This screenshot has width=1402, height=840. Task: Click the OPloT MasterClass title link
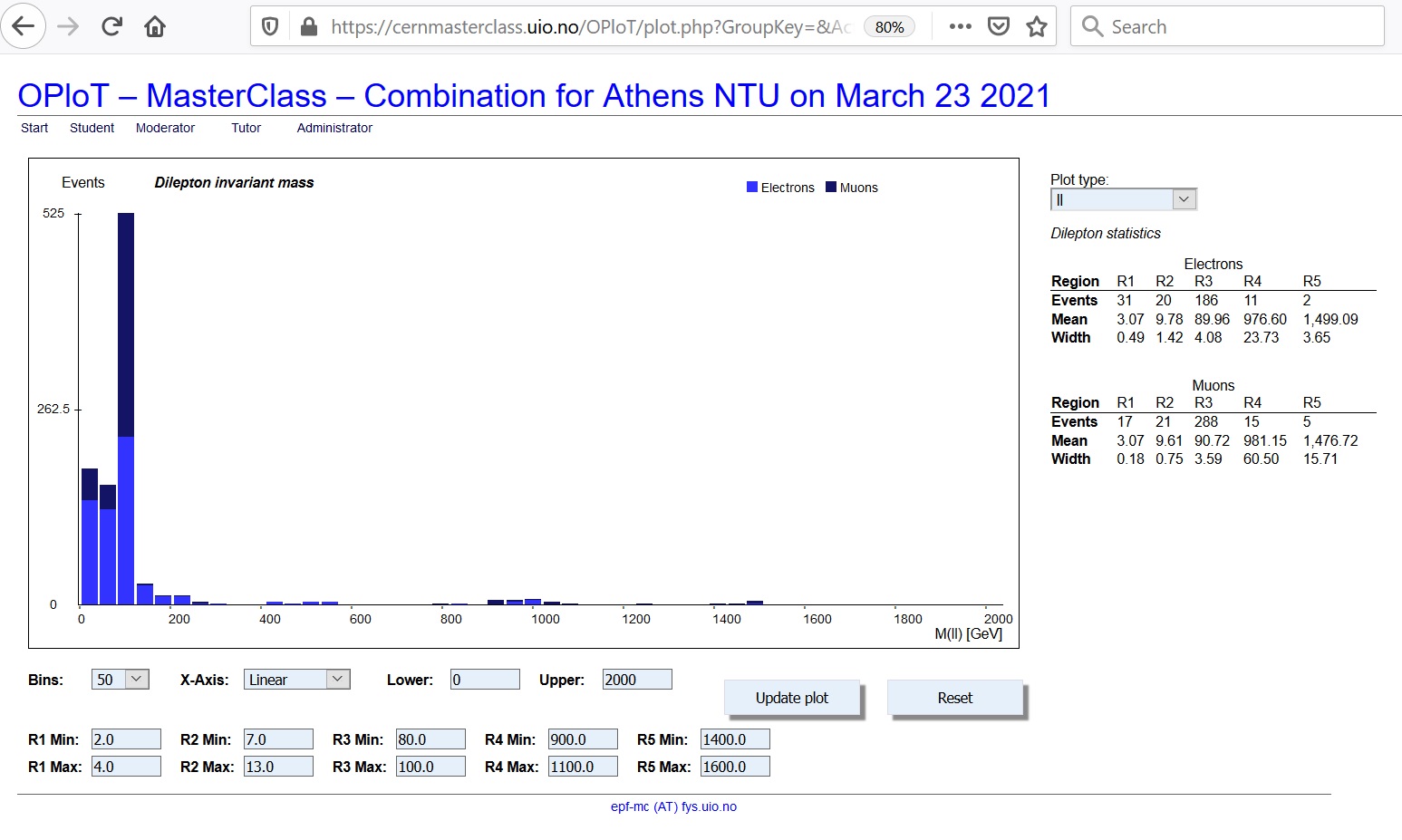tap(534, 95)
